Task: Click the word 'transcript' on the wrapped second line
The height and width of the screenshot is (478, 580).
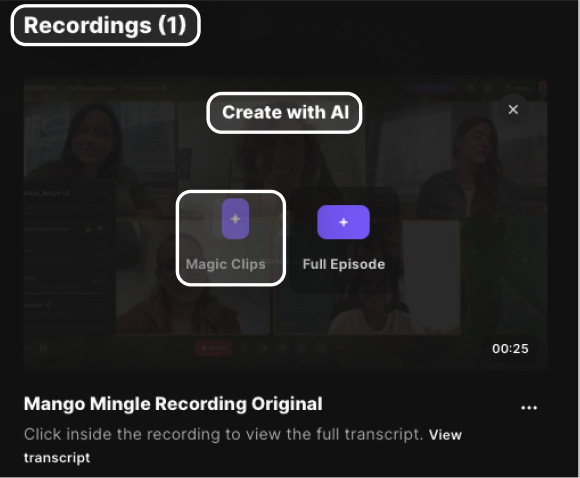Action: pyautogui.click(x=57, y=458)
